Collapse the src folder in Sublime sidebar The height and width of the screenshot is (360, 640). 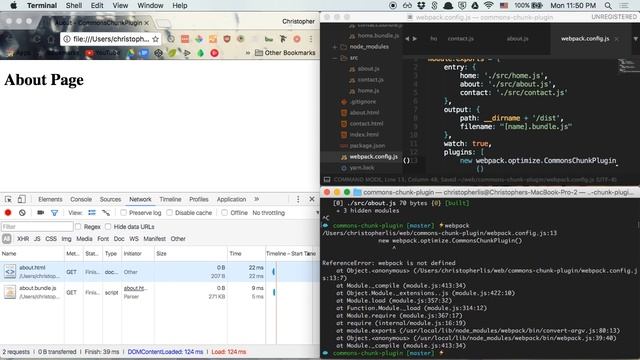click(x=335, y=58)
